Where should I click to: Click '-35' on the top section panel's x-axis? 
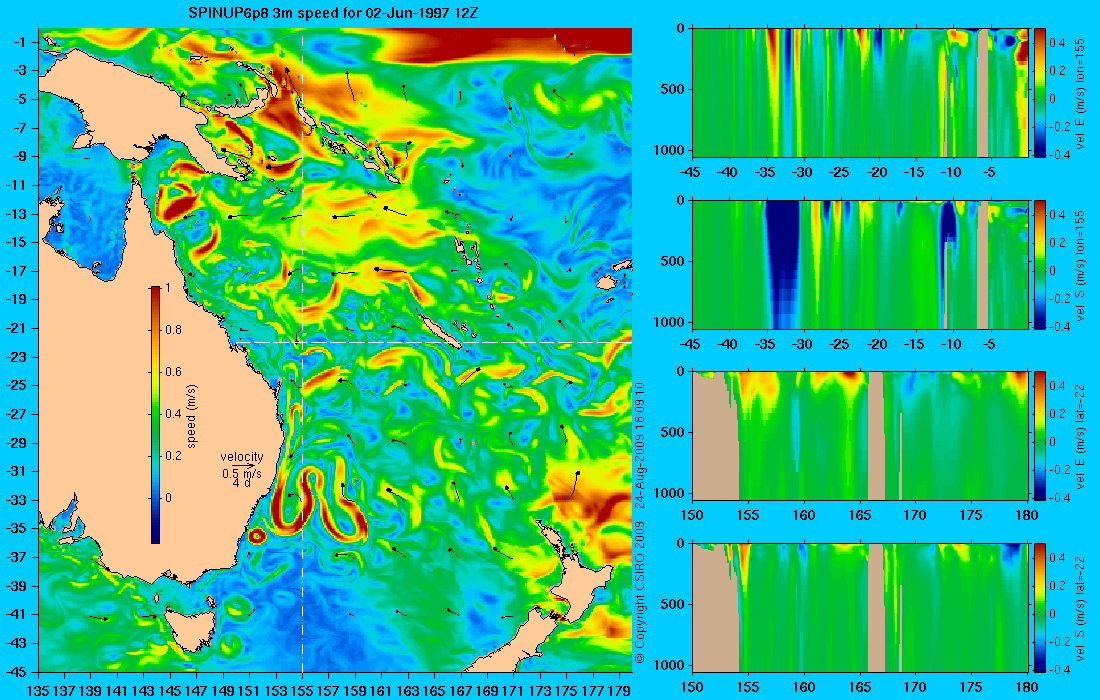click(766, 173)
